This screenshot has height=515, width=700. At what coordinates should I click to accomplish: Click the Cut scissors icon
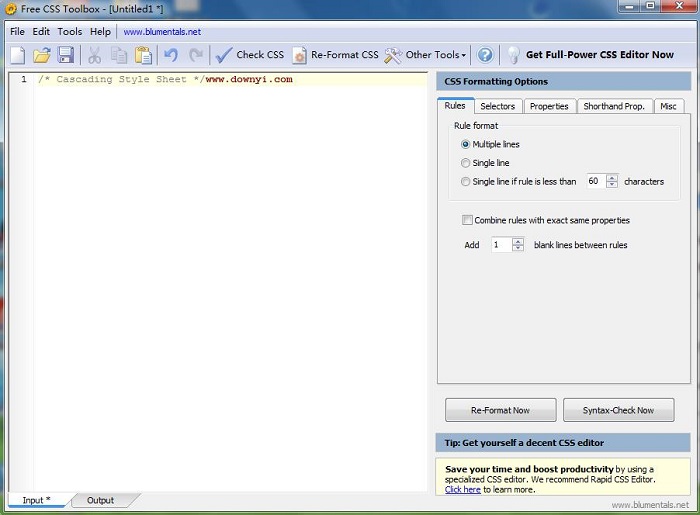[x=95, y=55]
